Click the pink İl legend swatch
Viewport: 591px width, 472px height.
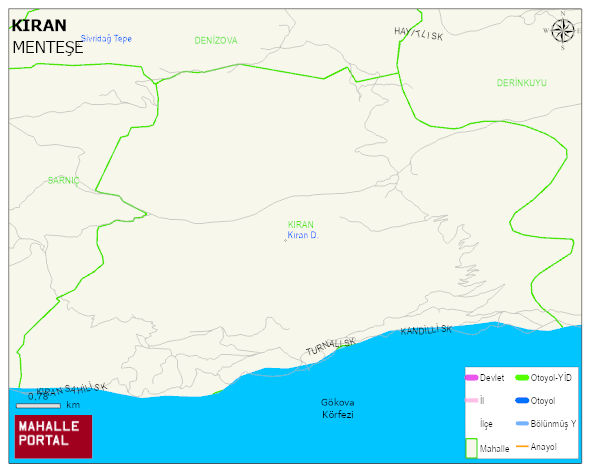(x=472, y=400)
